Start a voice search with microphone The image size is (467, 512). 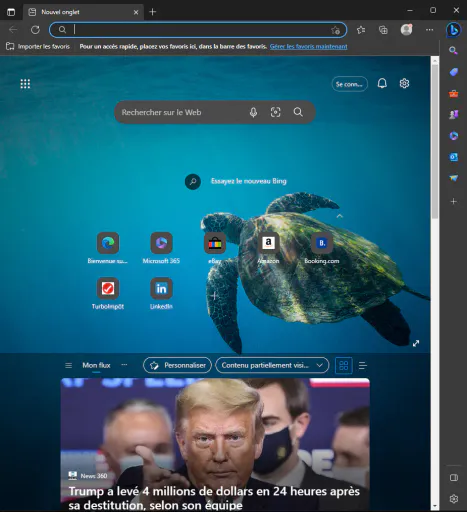pos(253,112)
